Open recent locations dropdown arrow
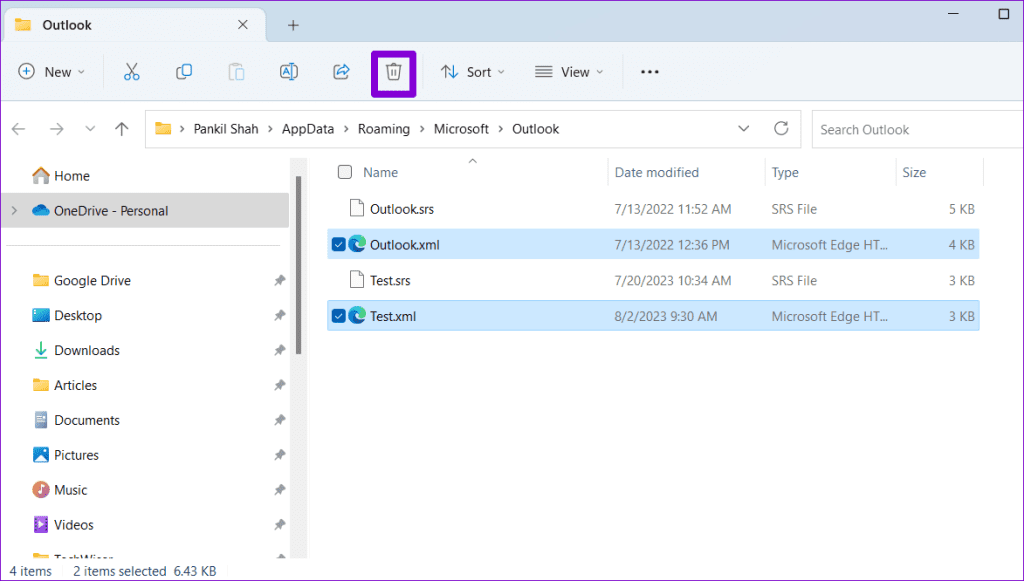1024x581 pixels. click(x=90, y=129)
